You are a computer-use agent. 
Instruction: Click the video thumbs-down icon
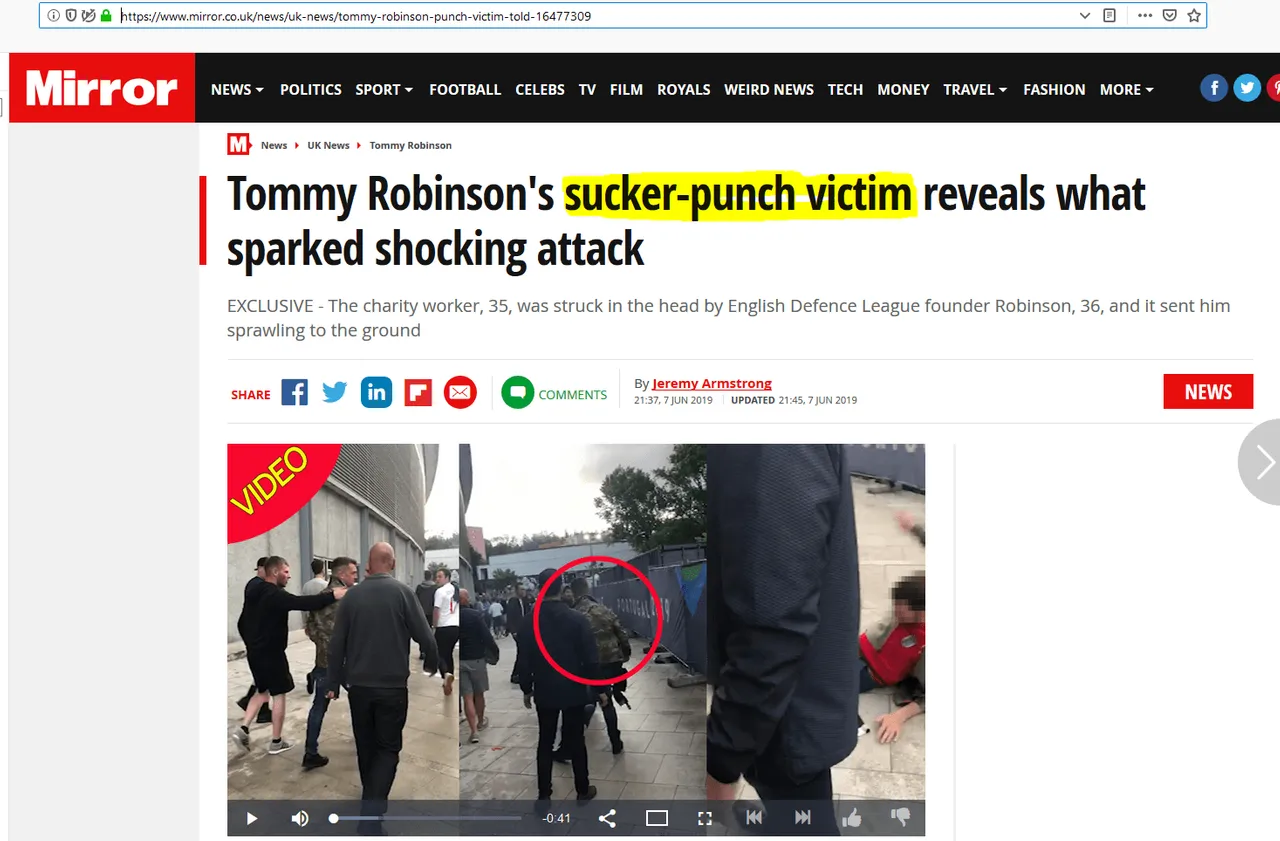900,818
